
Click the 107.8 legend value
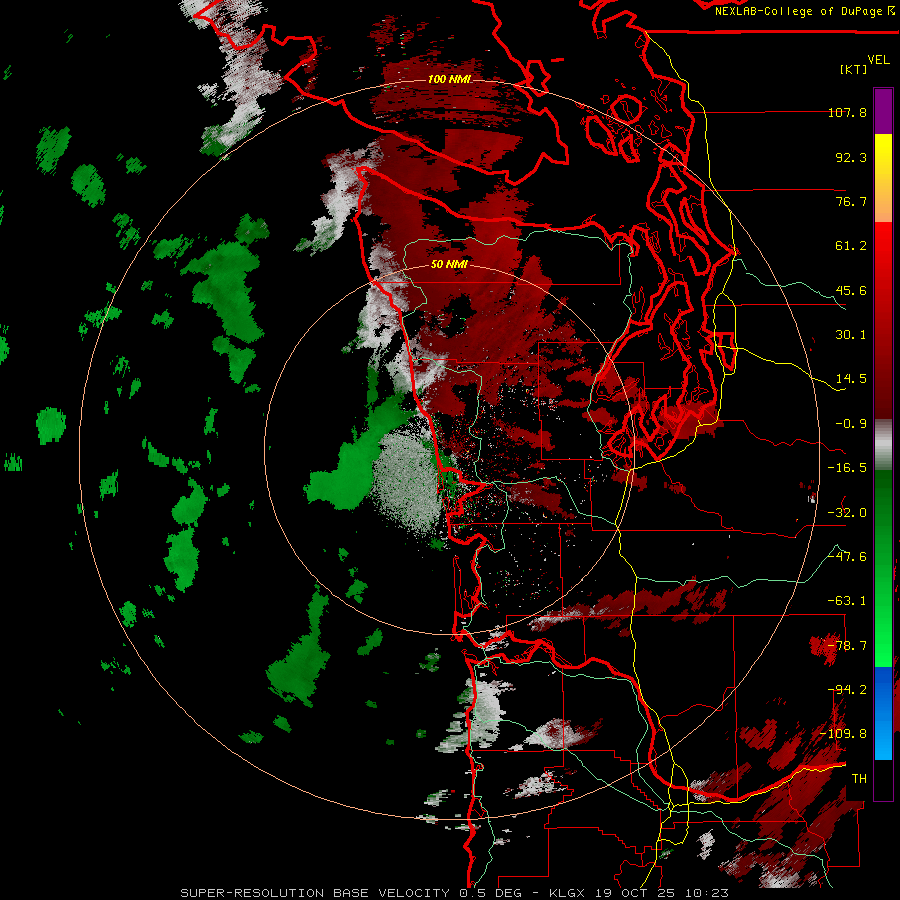[x=847, y=112]
